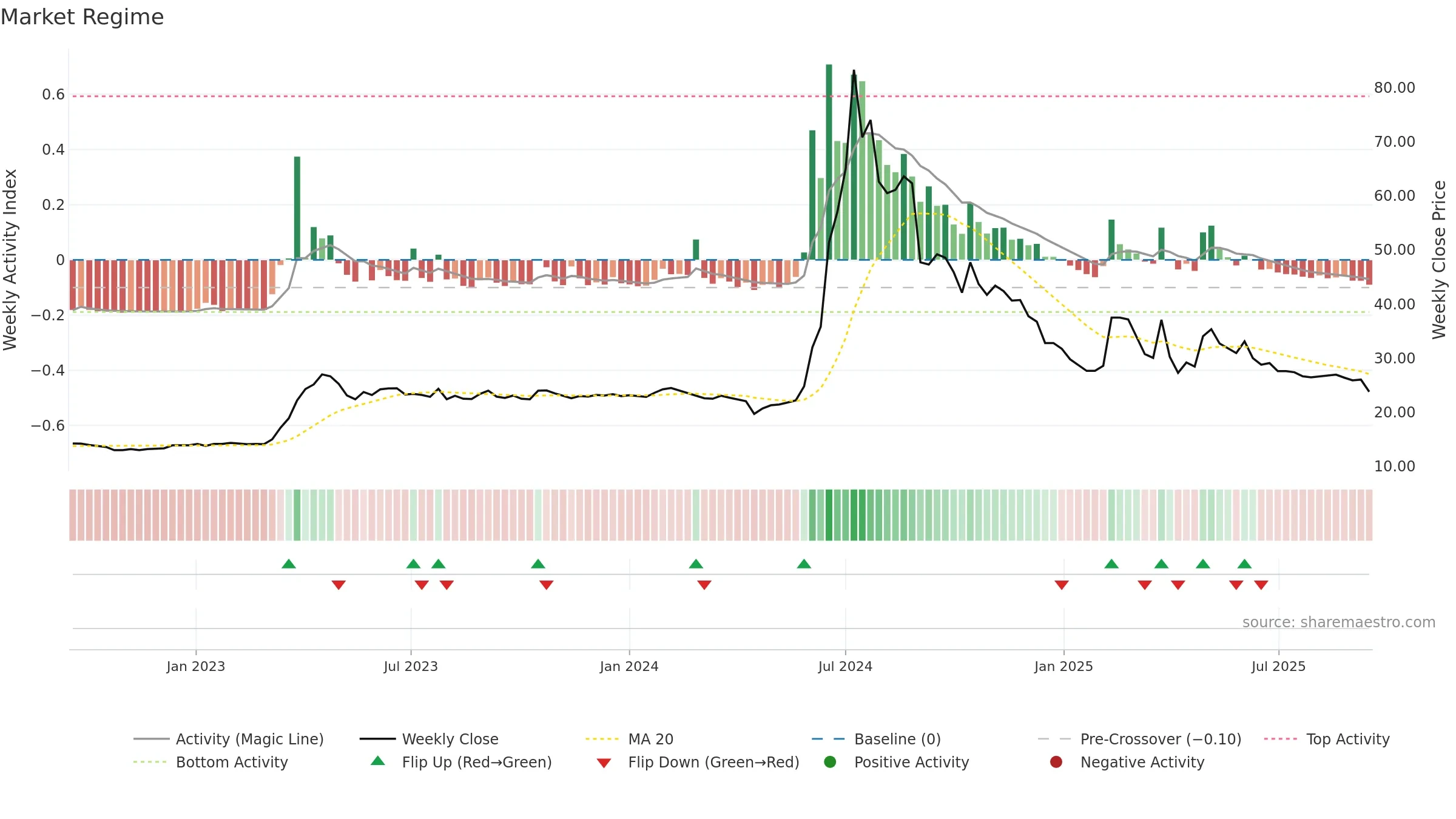Click the Weekly Close Price axis title
The width and height of the screenshot is (1456, 819).
coord(1438,260)
